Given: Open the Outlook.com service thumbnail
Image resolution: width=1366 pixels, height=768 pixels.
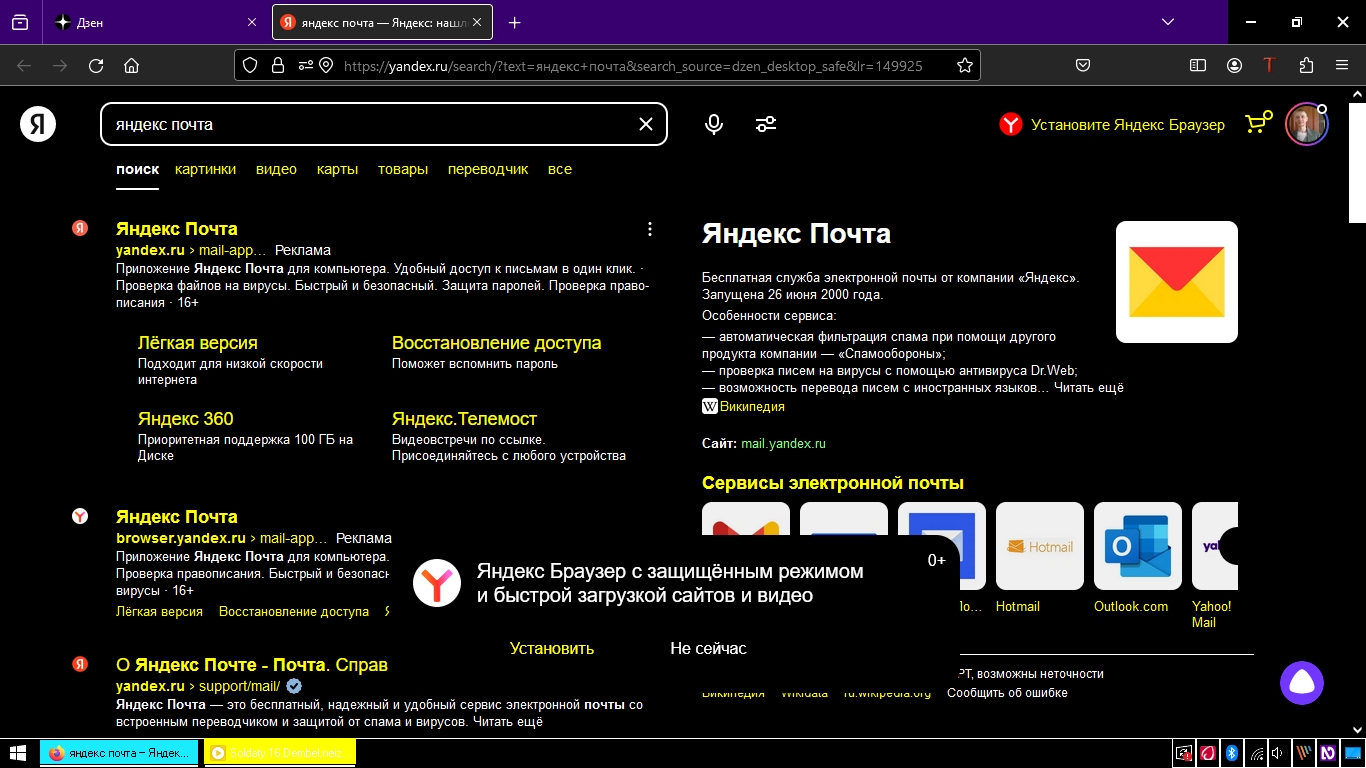Looking at the screenshot, I should (1138, 546).
